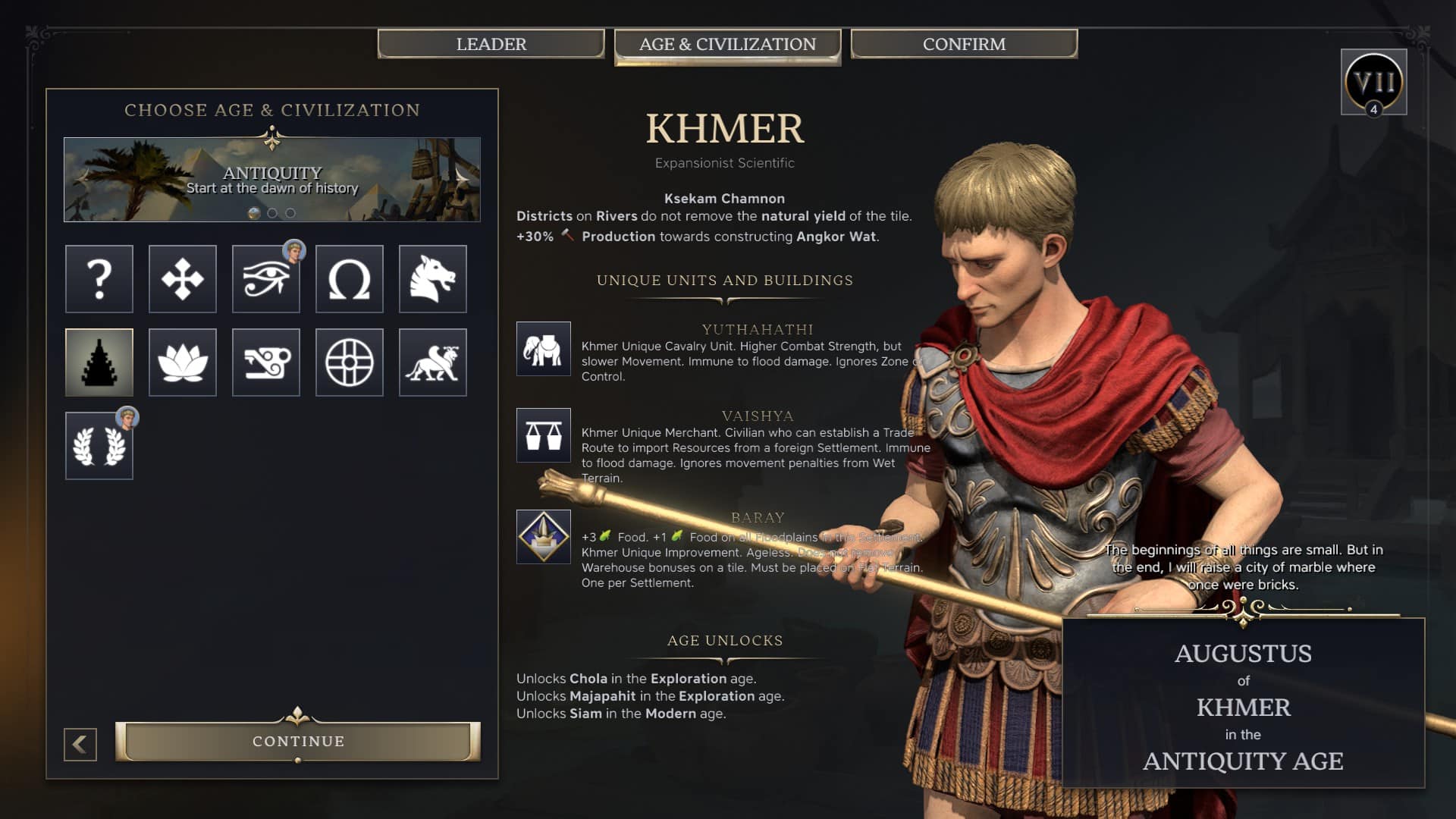
Task: Select the first Antiquity page dot
Action: 254,213
